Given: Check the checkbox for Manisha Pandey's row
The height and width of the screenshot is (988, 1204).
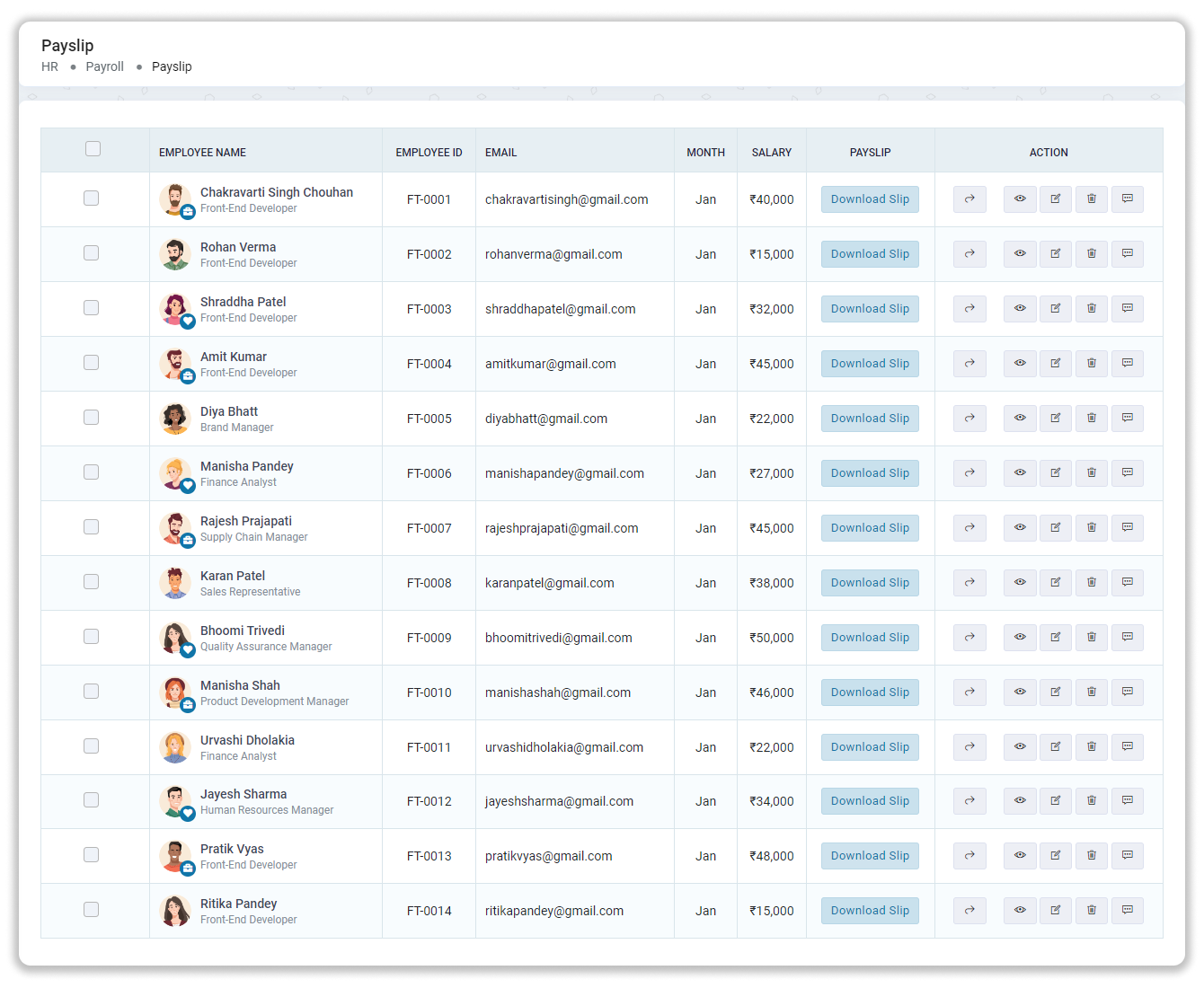Looking at the screenshot, I should click(x=91, y=472).
